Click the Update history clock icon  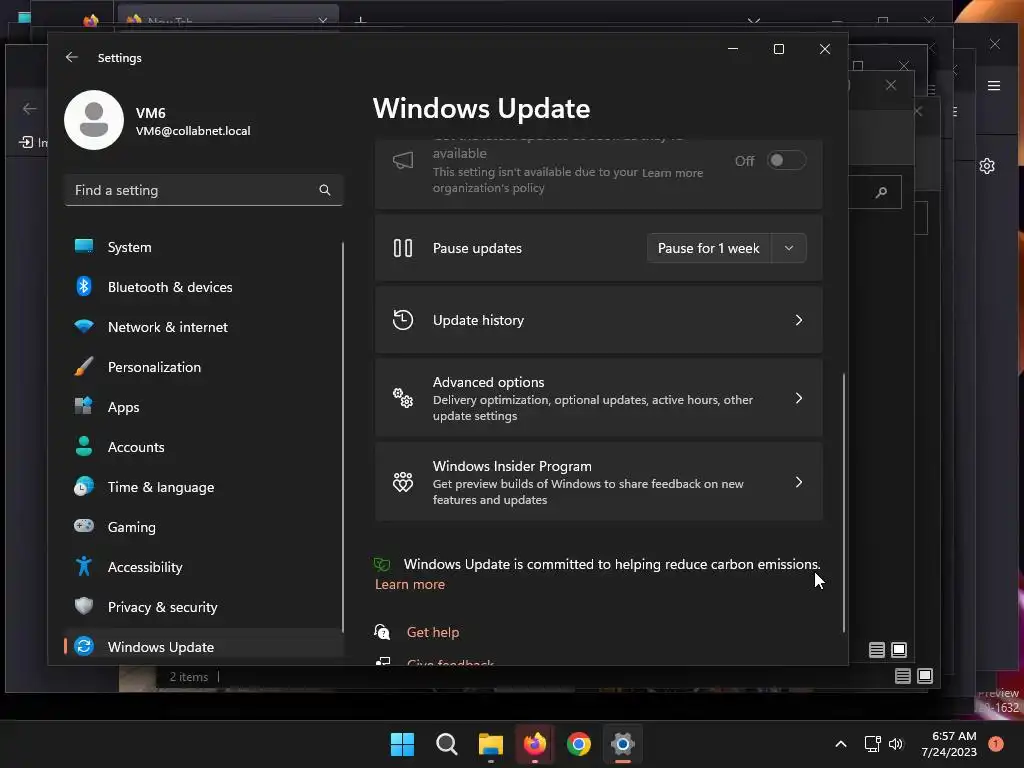click(x=403, y=320)
